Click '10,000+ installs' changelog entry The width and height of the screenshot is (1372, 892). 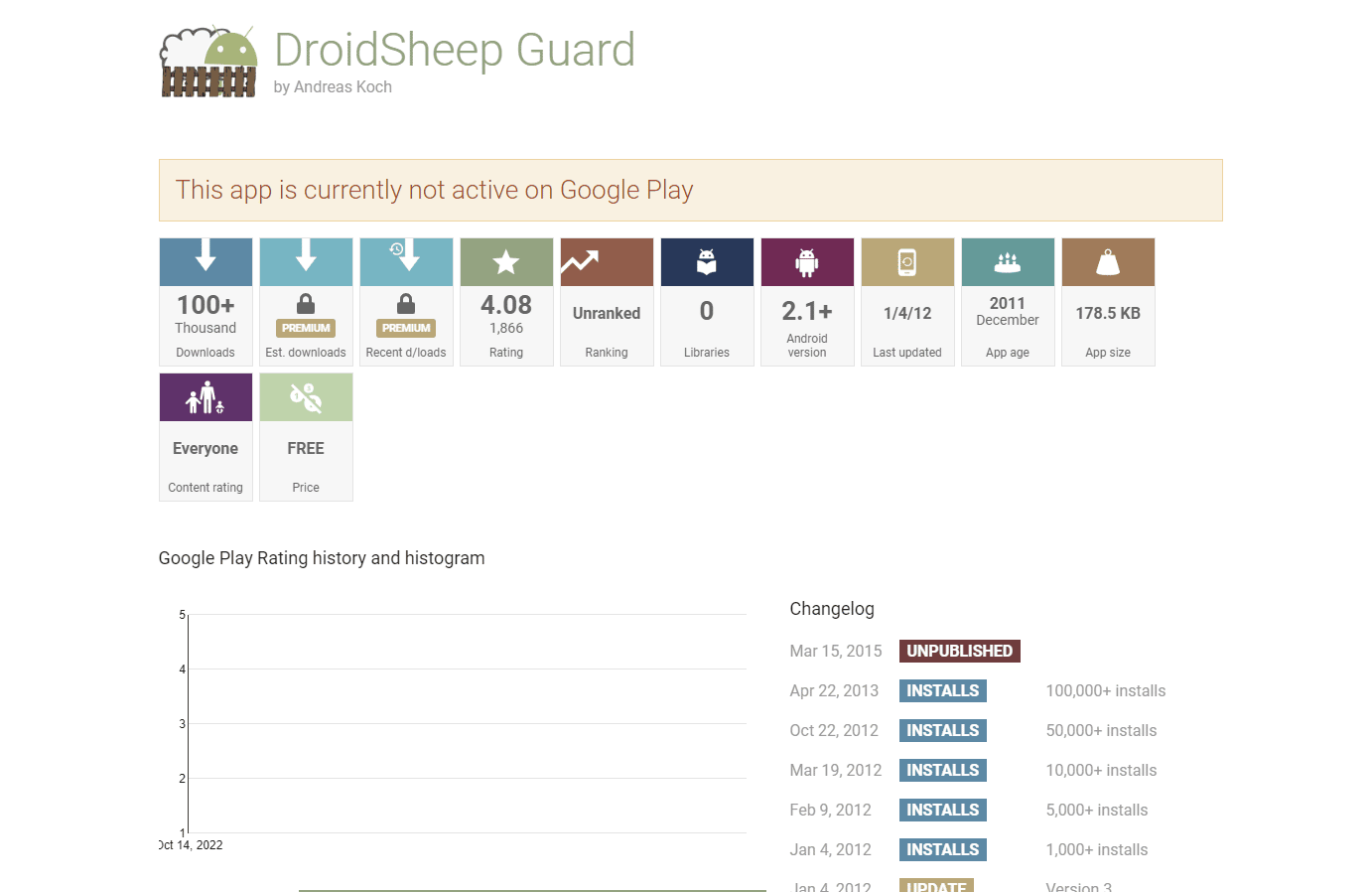coord(1102,770)
